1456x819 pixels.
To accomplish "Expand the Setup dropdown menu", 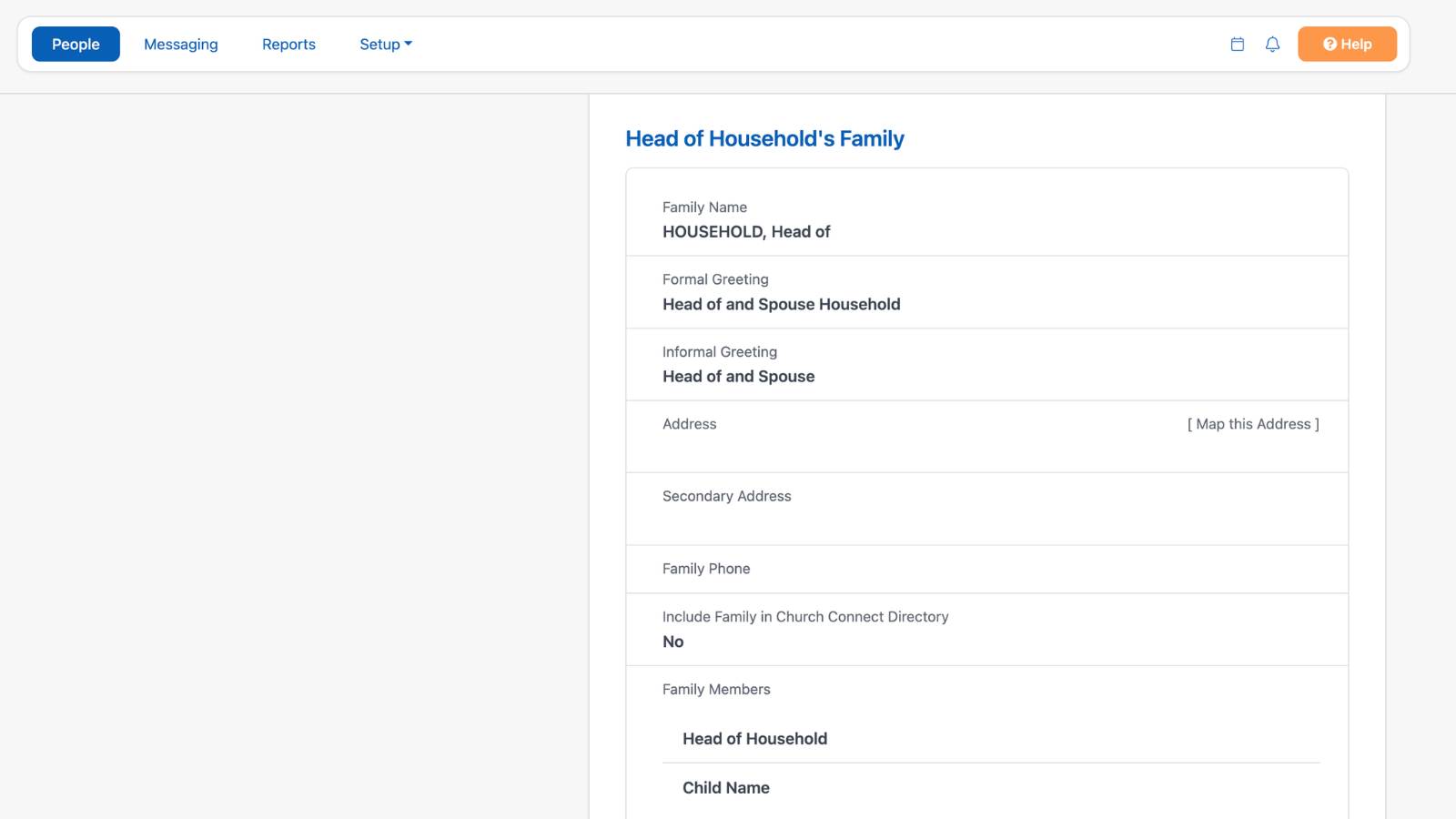I will (386, 44).
